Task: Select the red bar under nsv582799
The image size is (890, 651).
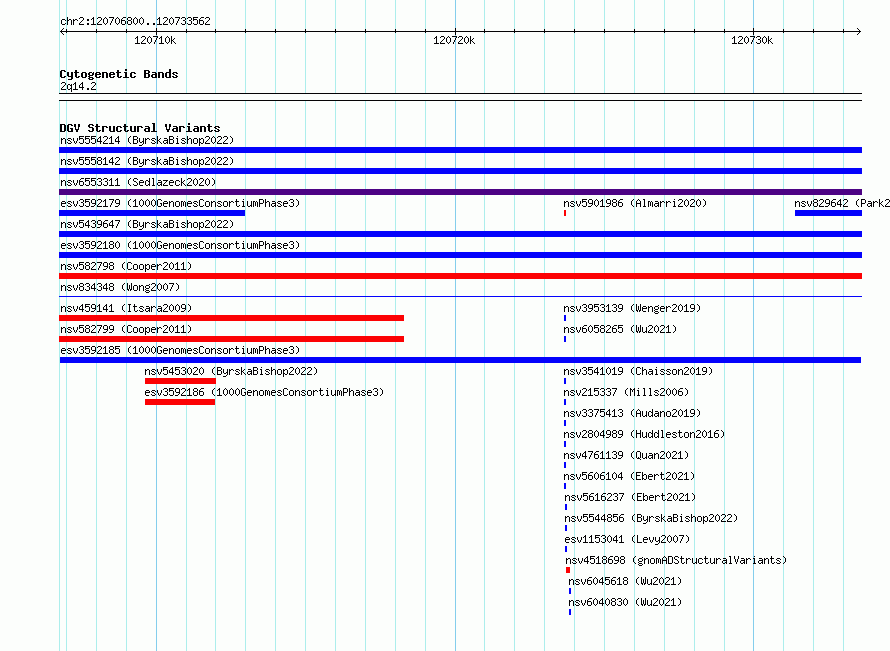Action: (232, 339)
